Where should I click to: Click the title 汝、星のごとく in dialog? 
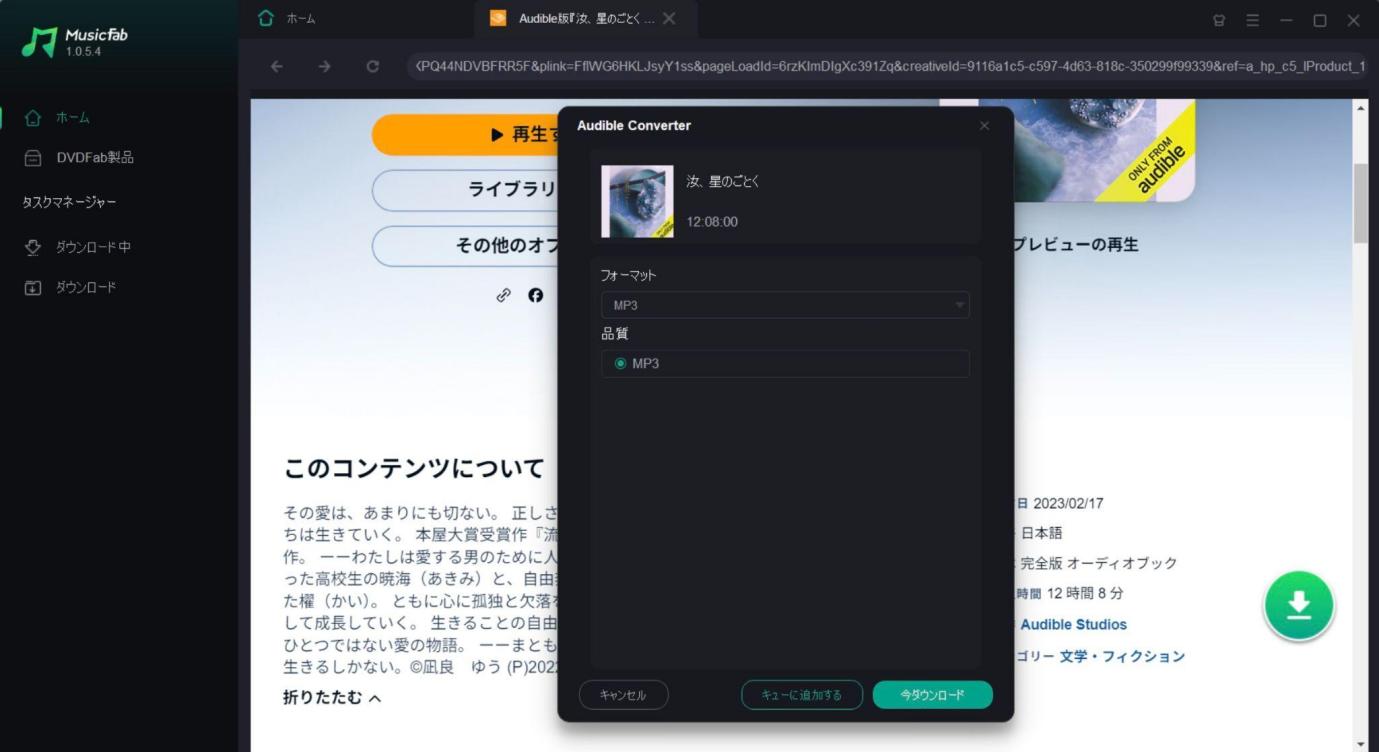tap(723, 181)
